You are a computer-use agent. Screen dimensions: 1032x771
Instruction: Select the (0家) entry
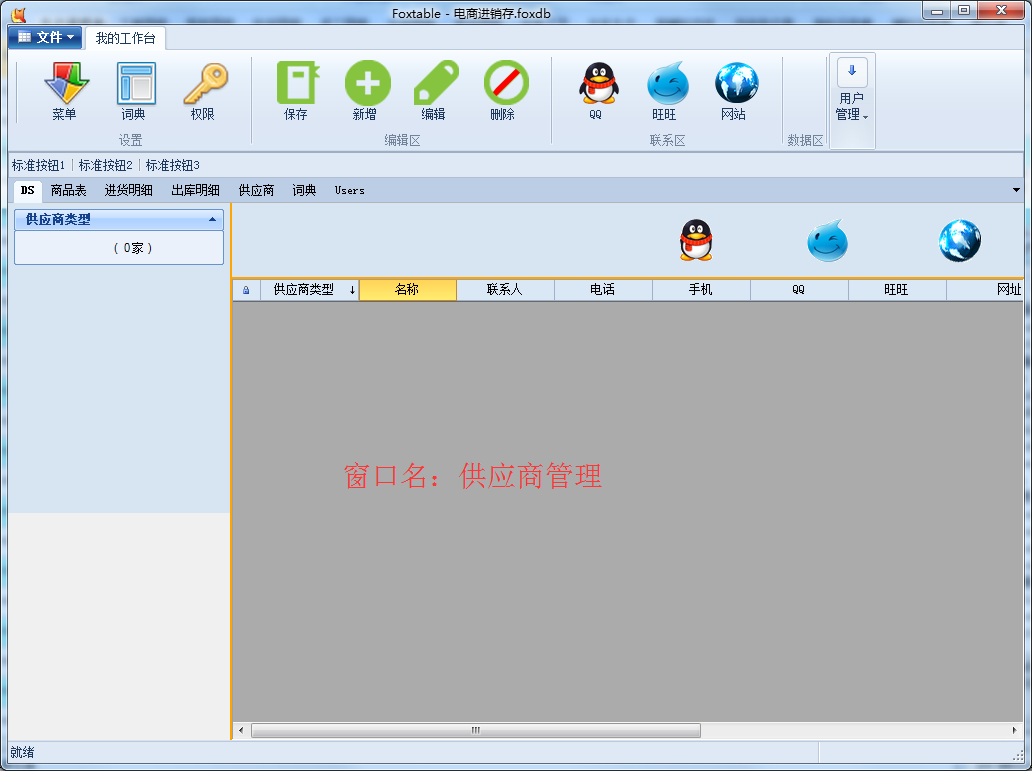(119, 248)
